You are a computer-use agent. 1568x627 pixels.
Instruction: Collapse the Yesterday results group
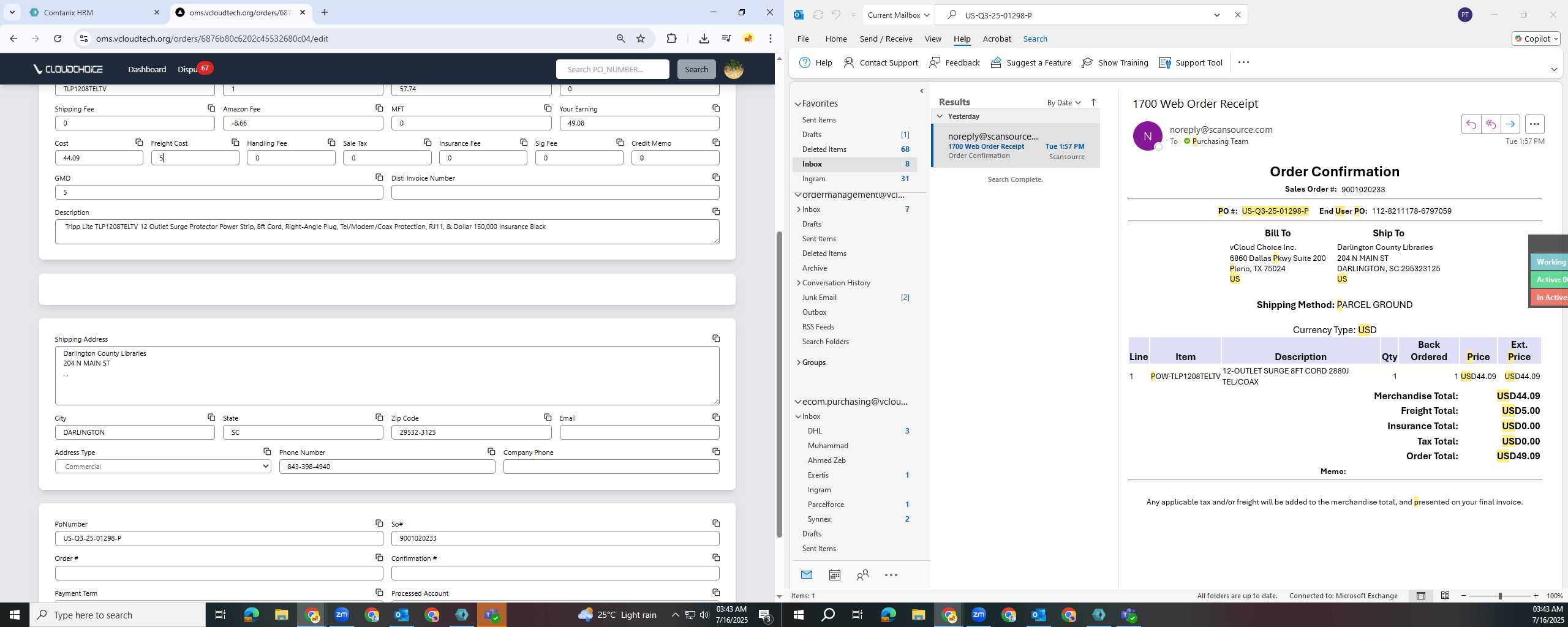pos(940,116)
